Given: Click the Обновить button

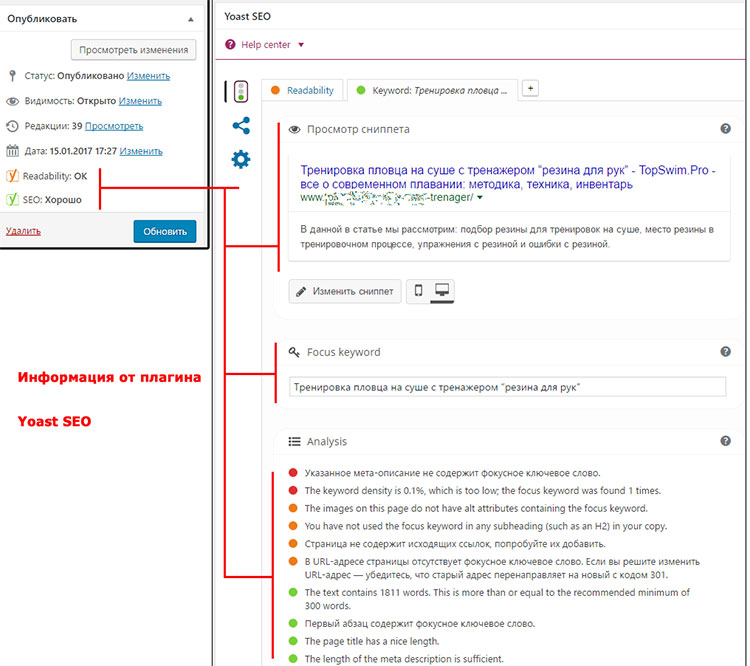Looking at the screenshot, I should (165, 232).
